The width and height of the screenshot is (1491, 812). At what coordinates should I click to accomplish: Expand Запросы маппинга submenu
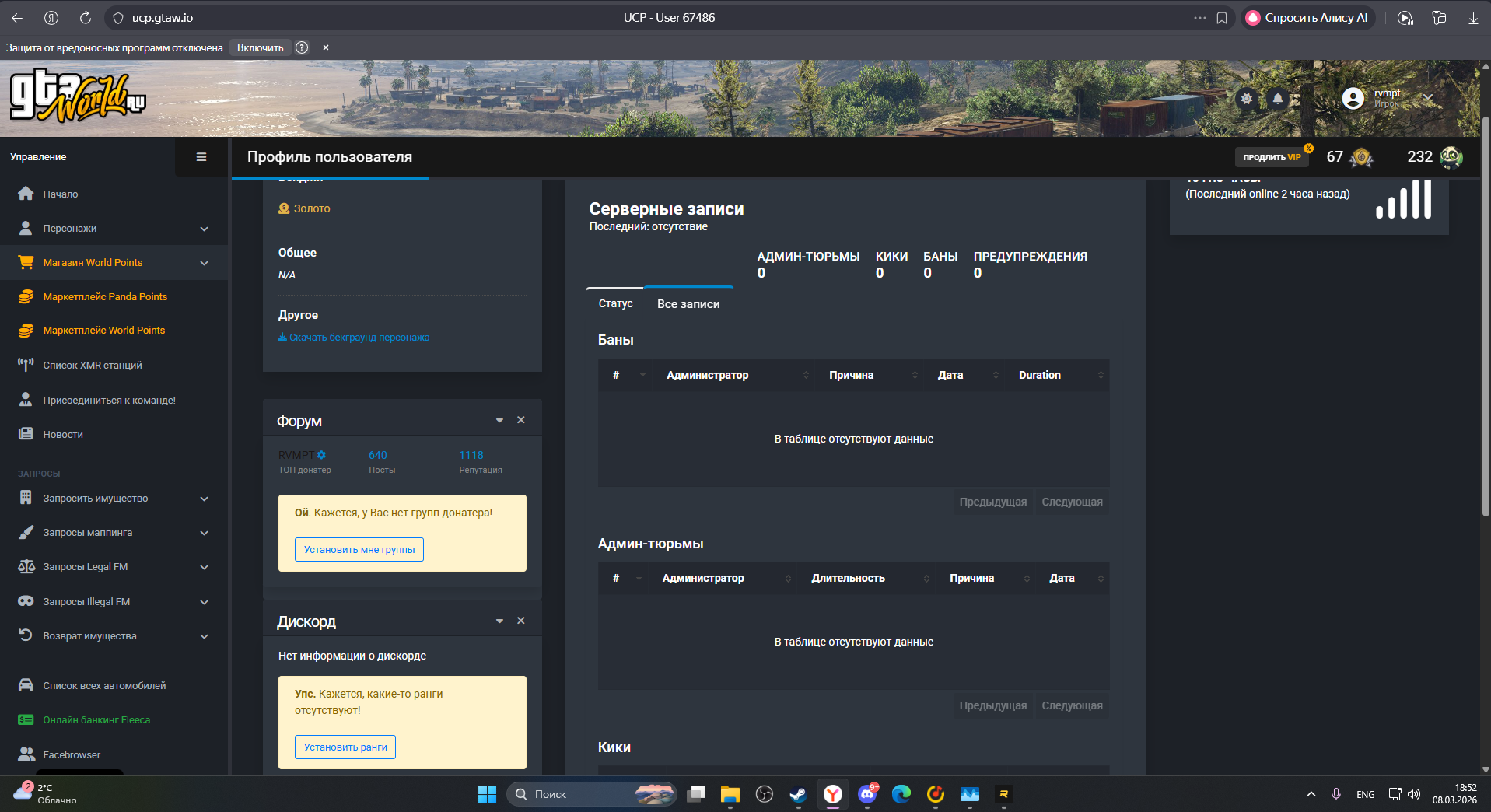pos(114,532)
